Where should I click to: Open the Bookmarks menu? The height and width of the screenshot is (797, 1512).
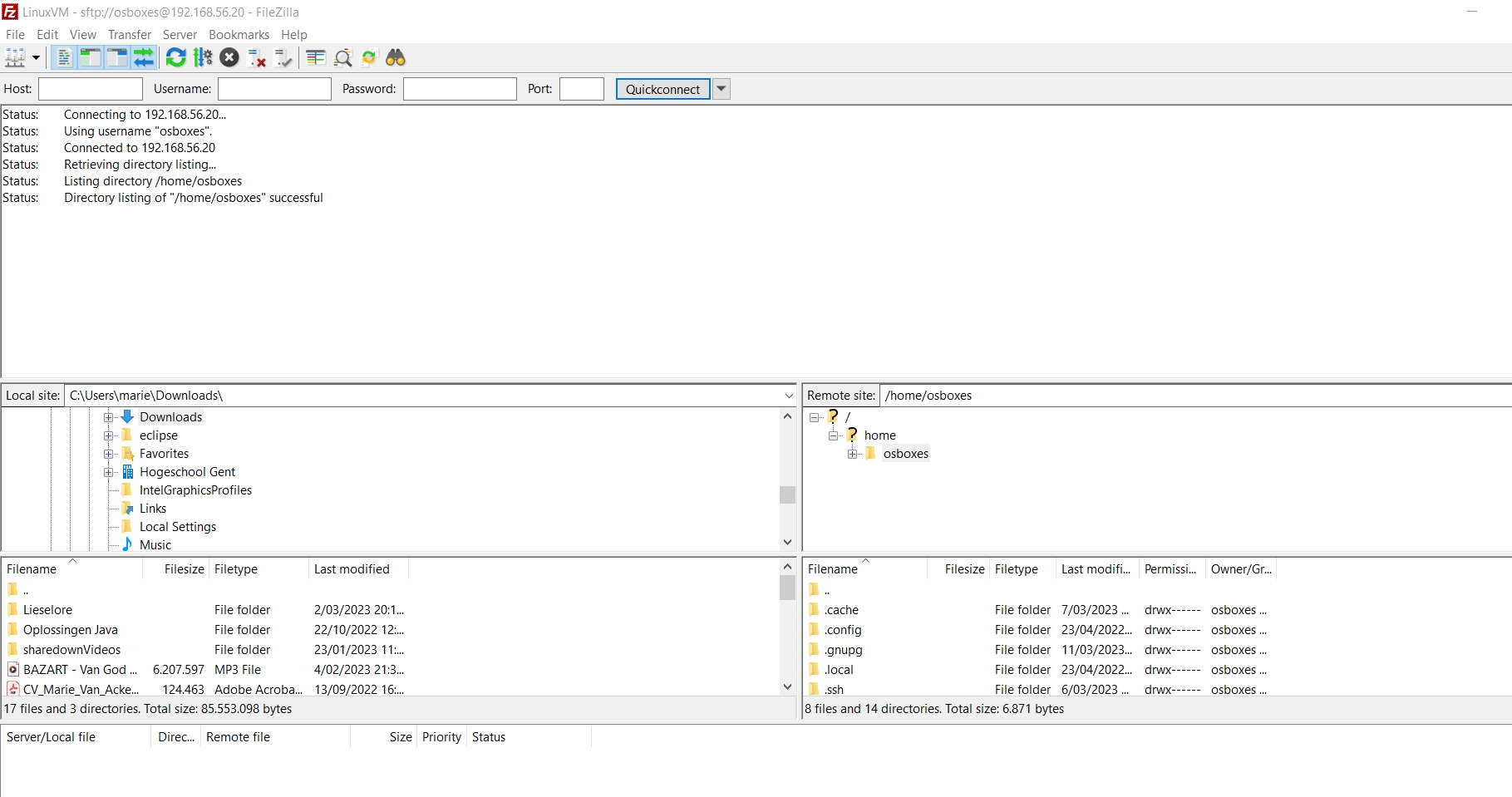239,34
